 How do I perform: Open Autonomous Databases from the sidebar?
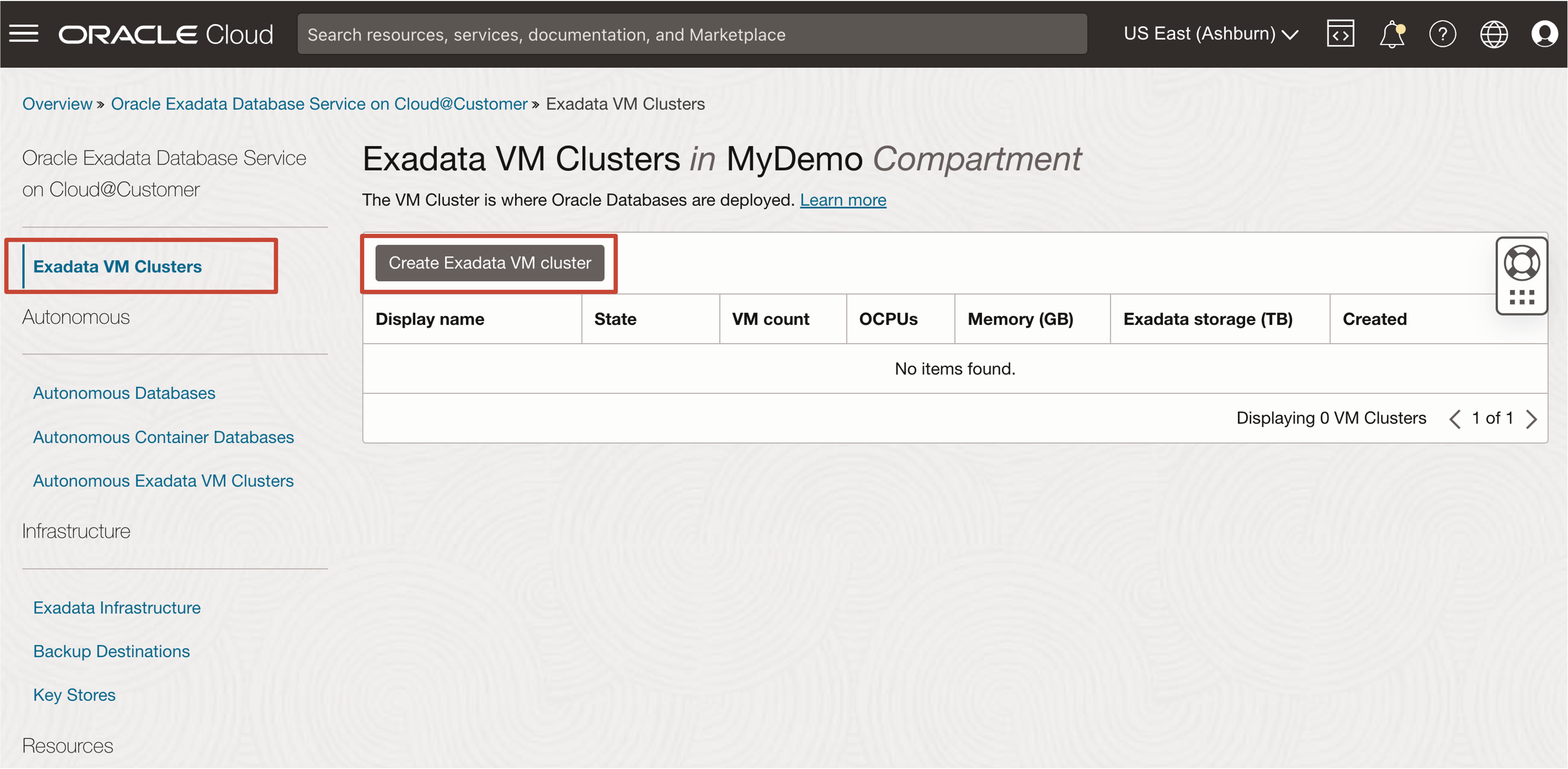(x=124, y=393)
